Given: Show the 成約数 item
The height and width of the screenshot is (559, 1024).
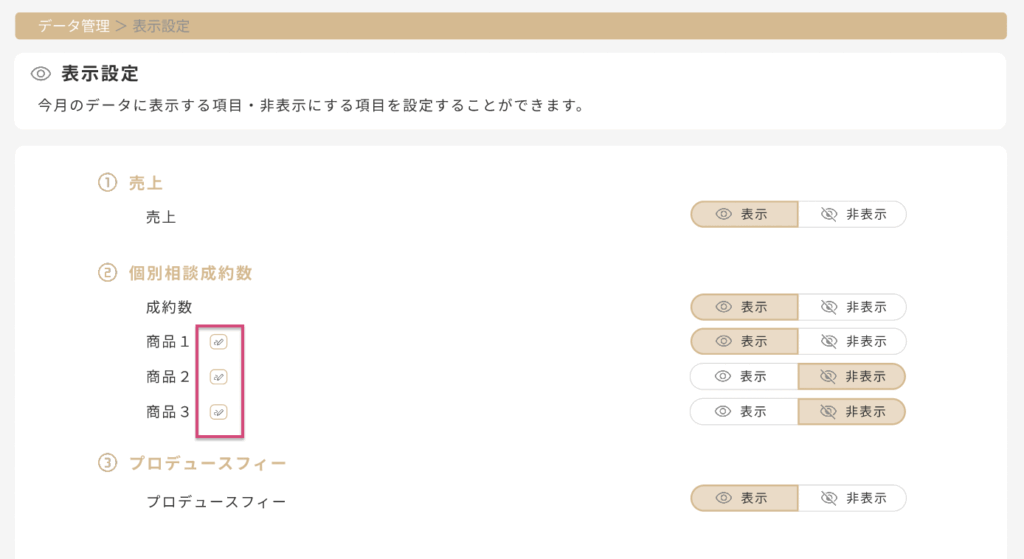Looking at the screenshot, I should 744,307.
